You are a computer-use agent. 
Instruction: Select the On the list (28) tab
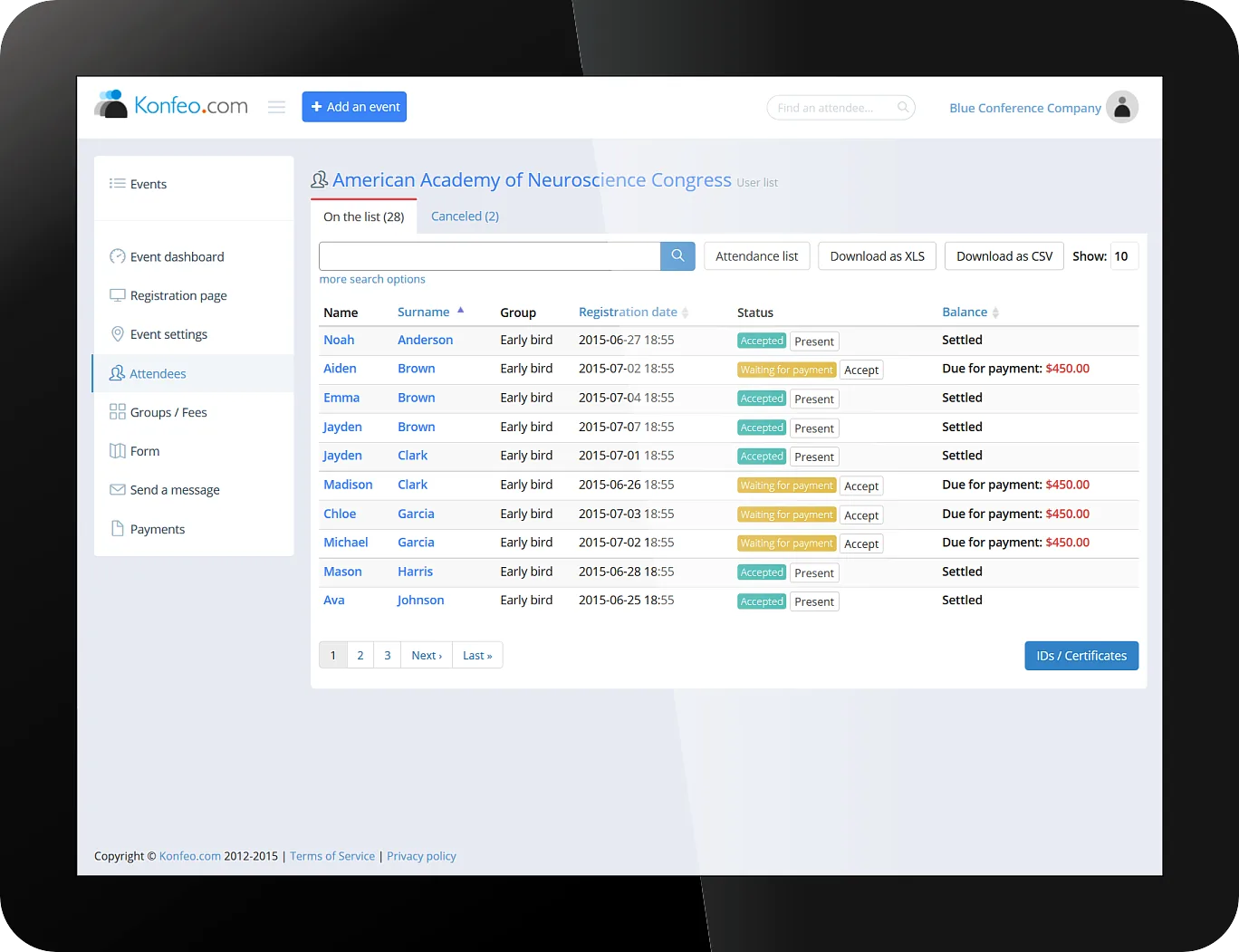click(x=364, y=217)
